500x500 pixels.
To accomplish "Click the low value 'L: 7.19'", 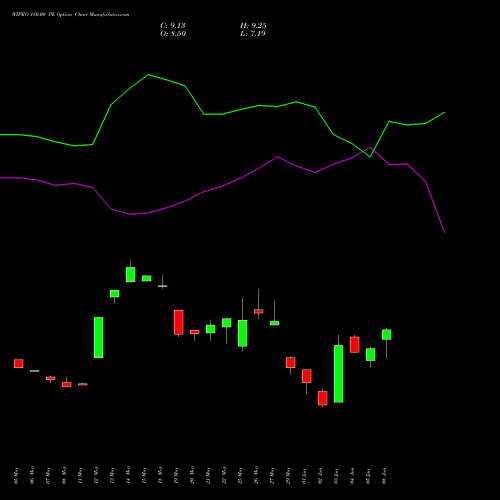I will tap(253, 34).
